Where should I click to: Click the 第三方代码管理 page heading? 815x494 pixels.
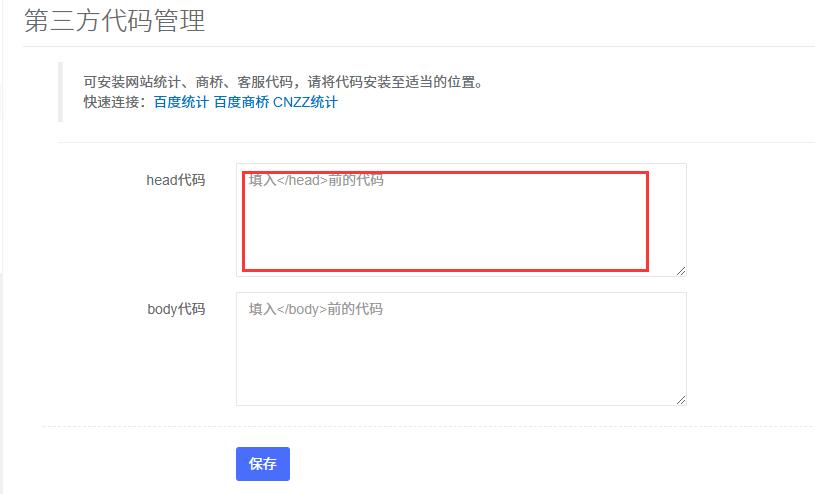tap(114, 21)
